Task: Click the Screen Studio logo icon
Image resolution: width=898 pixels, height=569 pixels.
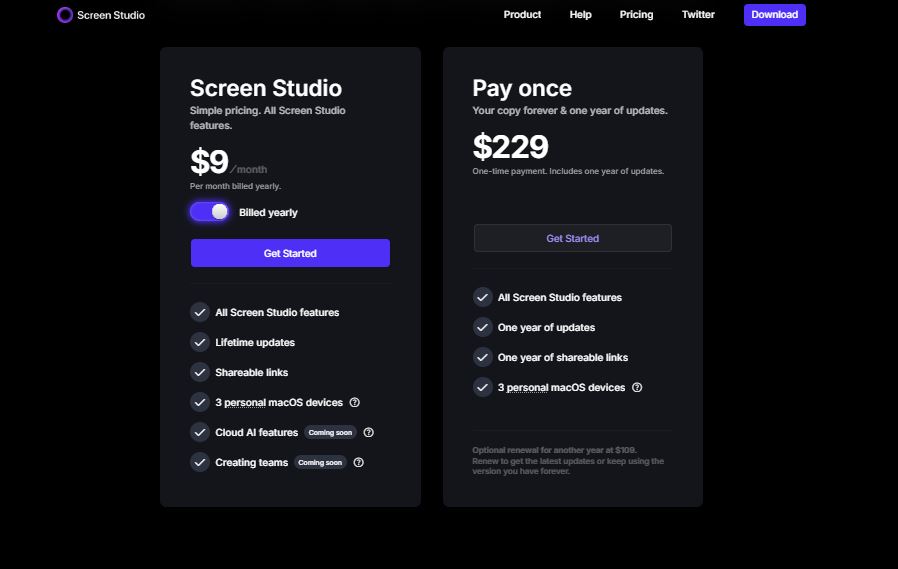Action: (65, 15)
